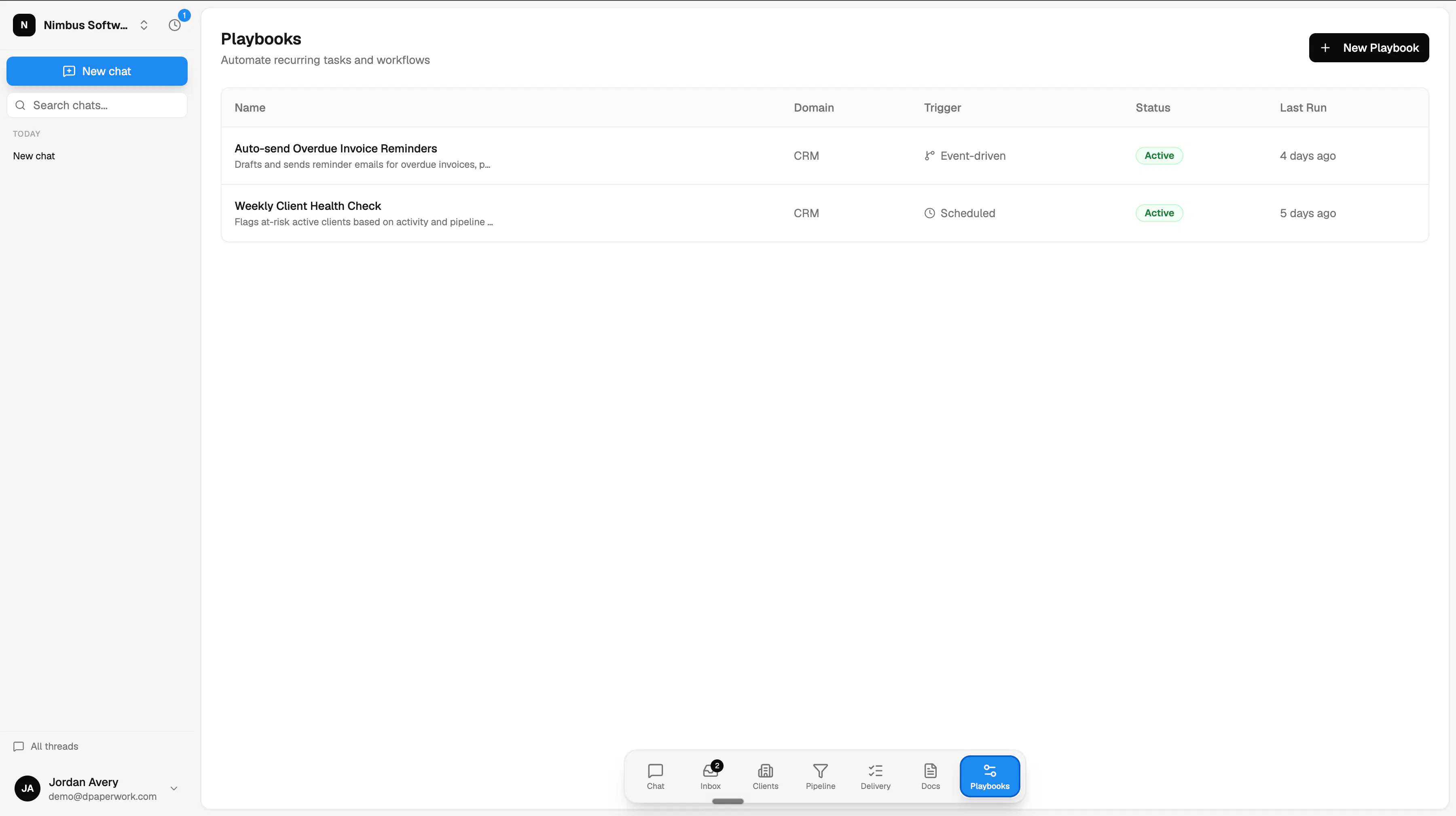
Task: Click the 'Flags at-risk active clients' description
Action: 364,222
